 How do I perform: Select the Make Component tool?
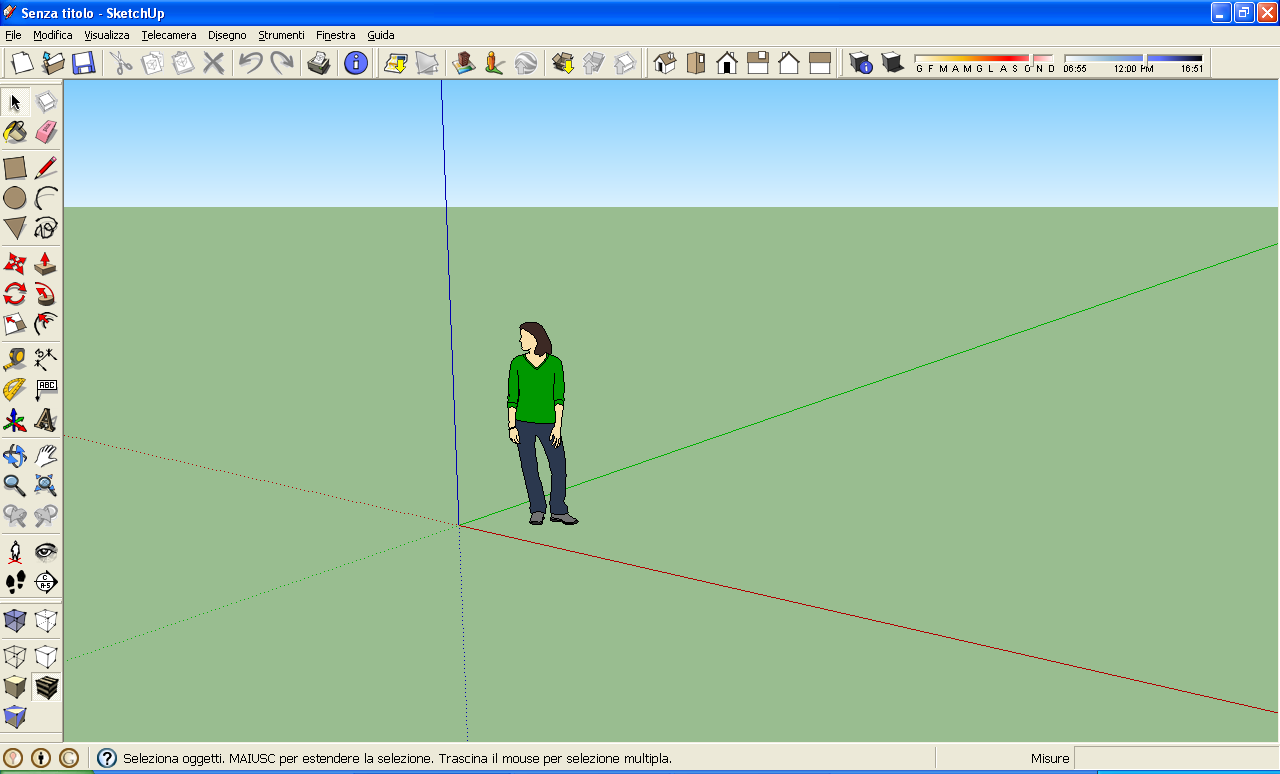[46, 102]
